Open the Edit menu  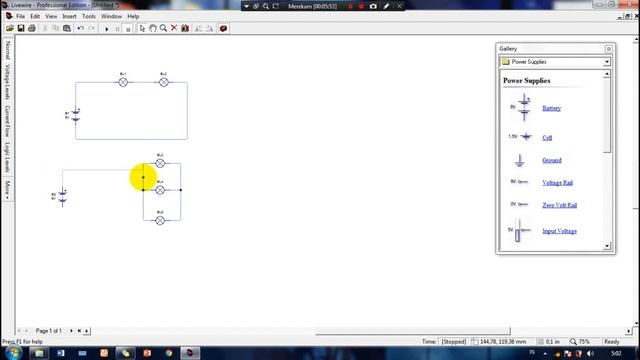point(35,16)
